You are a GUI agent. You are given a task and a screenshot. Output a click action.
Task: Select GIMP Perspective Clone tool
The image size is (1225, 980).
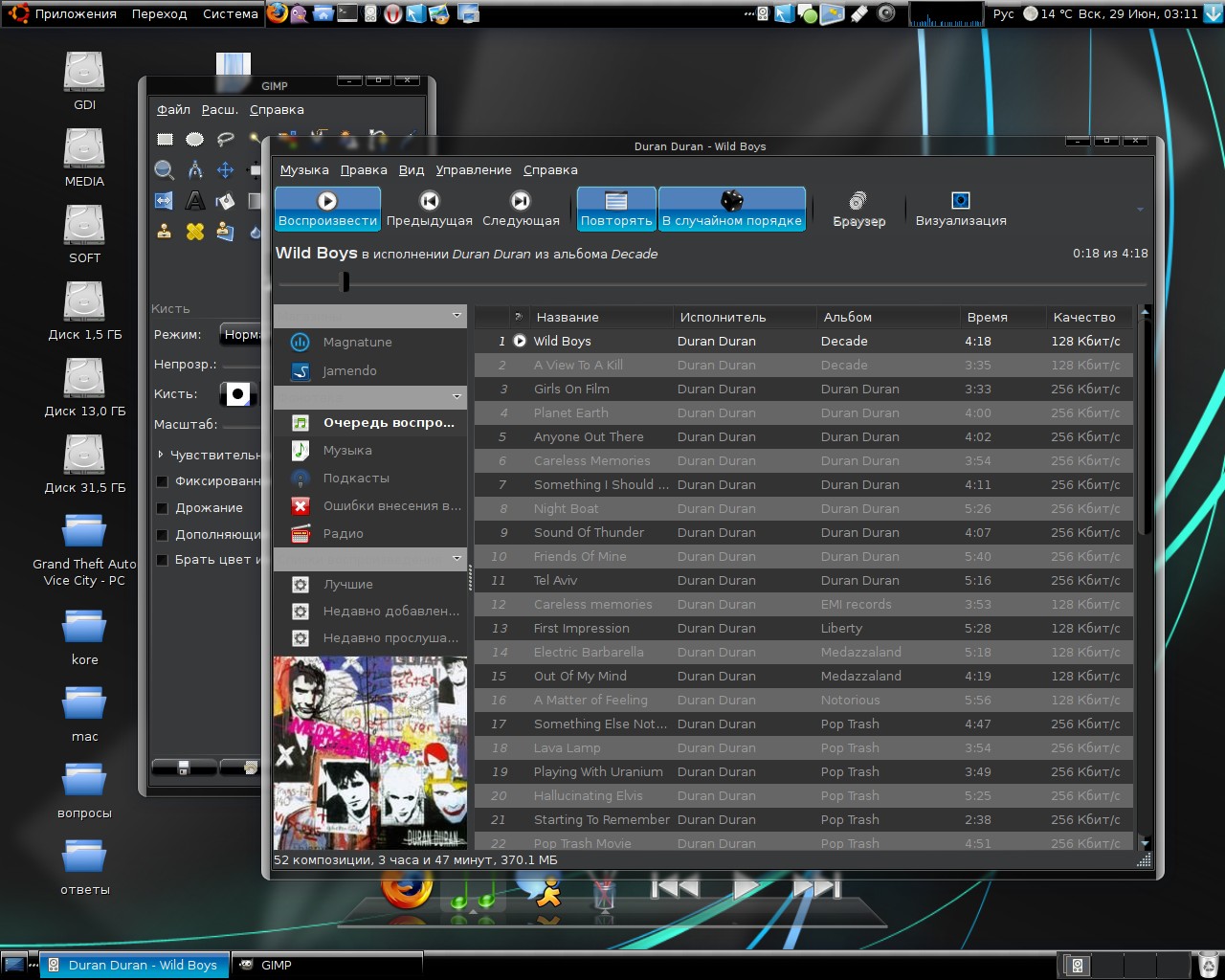tap(225, 232)
